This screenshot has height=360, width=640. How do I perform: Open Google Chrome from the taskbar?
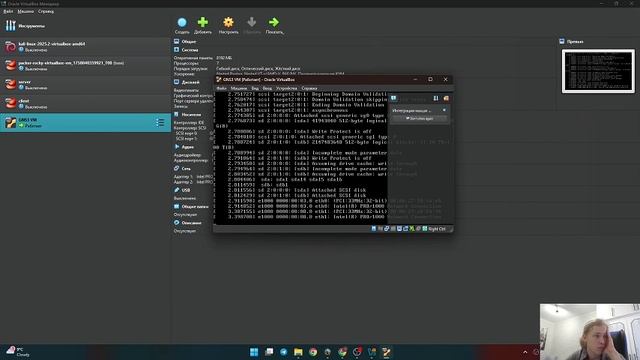(x=313, y=352)
